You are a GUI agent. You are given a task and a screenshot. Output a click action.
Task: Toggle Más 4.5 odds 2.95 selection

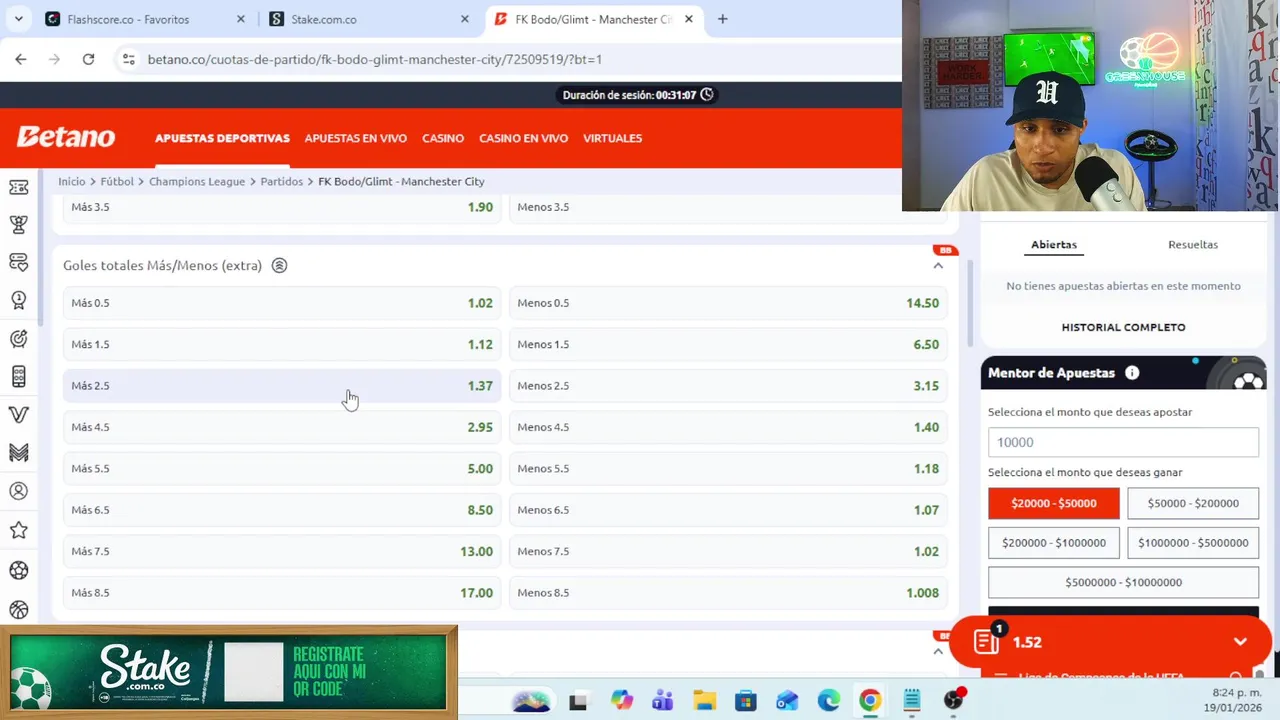tap(282, 427)
